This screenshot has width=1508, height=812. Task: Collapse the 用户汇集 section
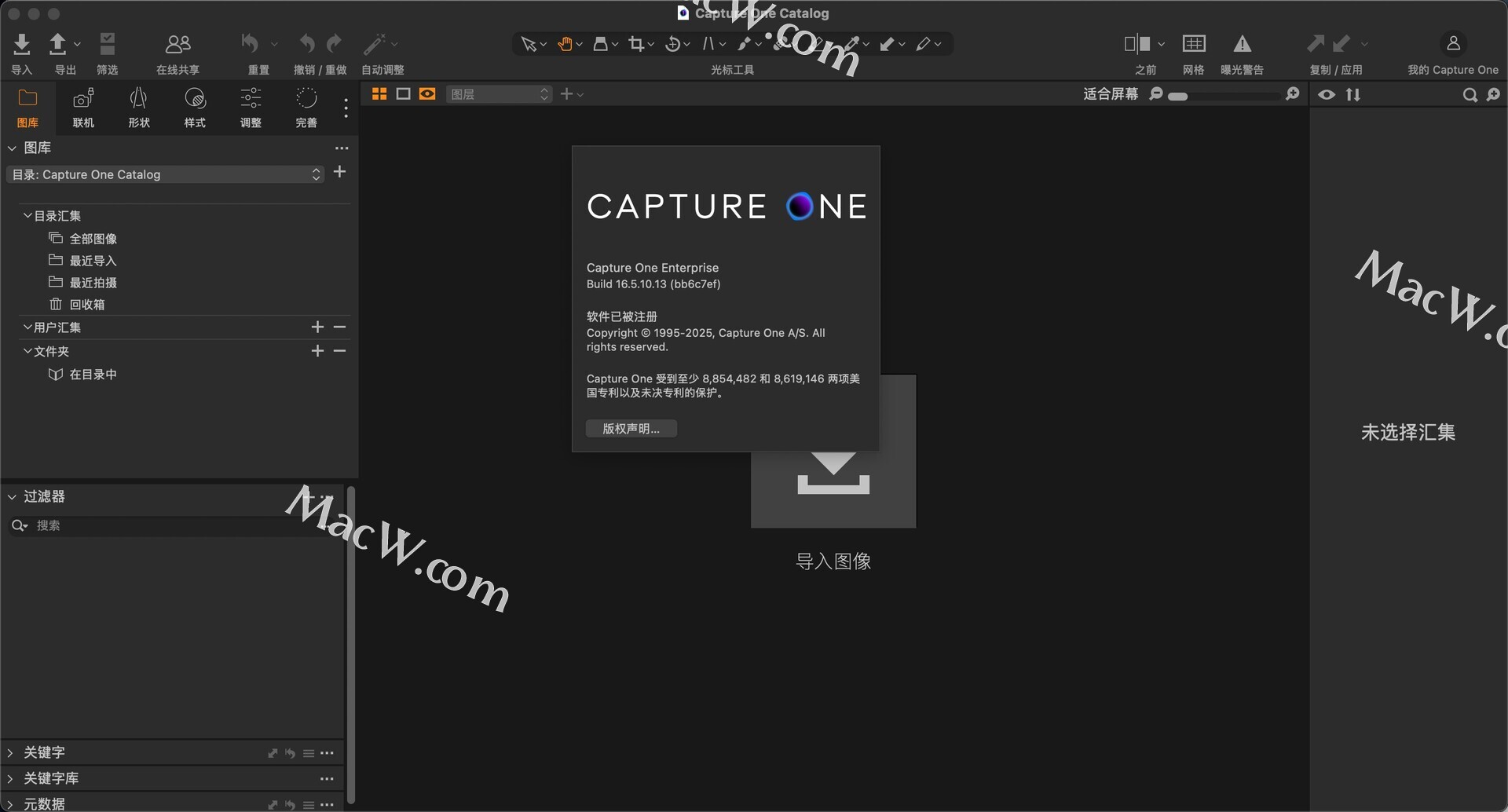point(27,327)
